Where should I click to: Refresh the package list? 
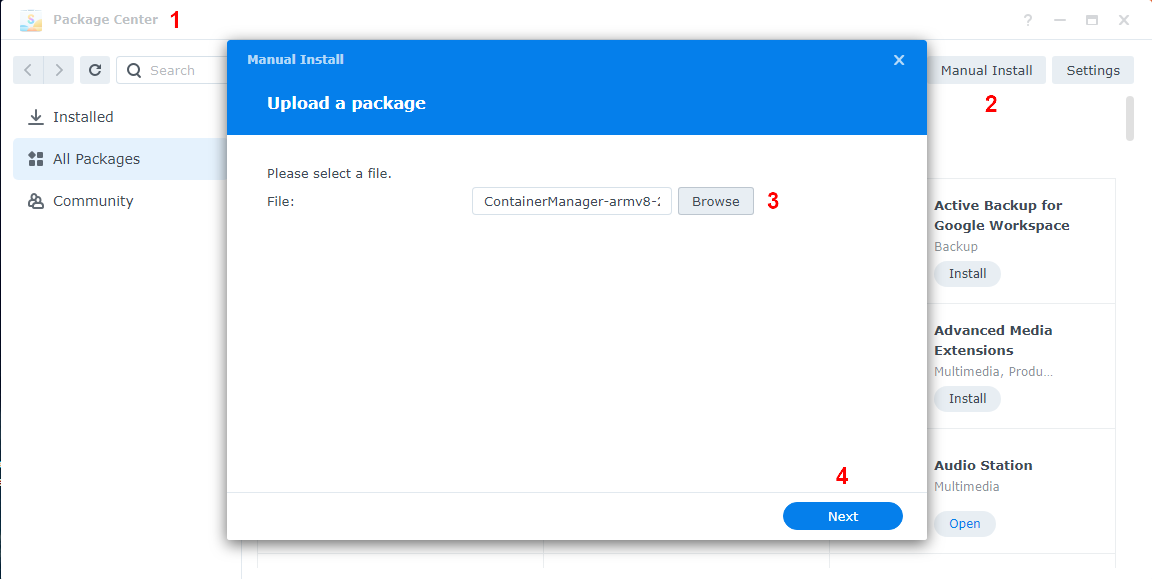coord(95,71)
